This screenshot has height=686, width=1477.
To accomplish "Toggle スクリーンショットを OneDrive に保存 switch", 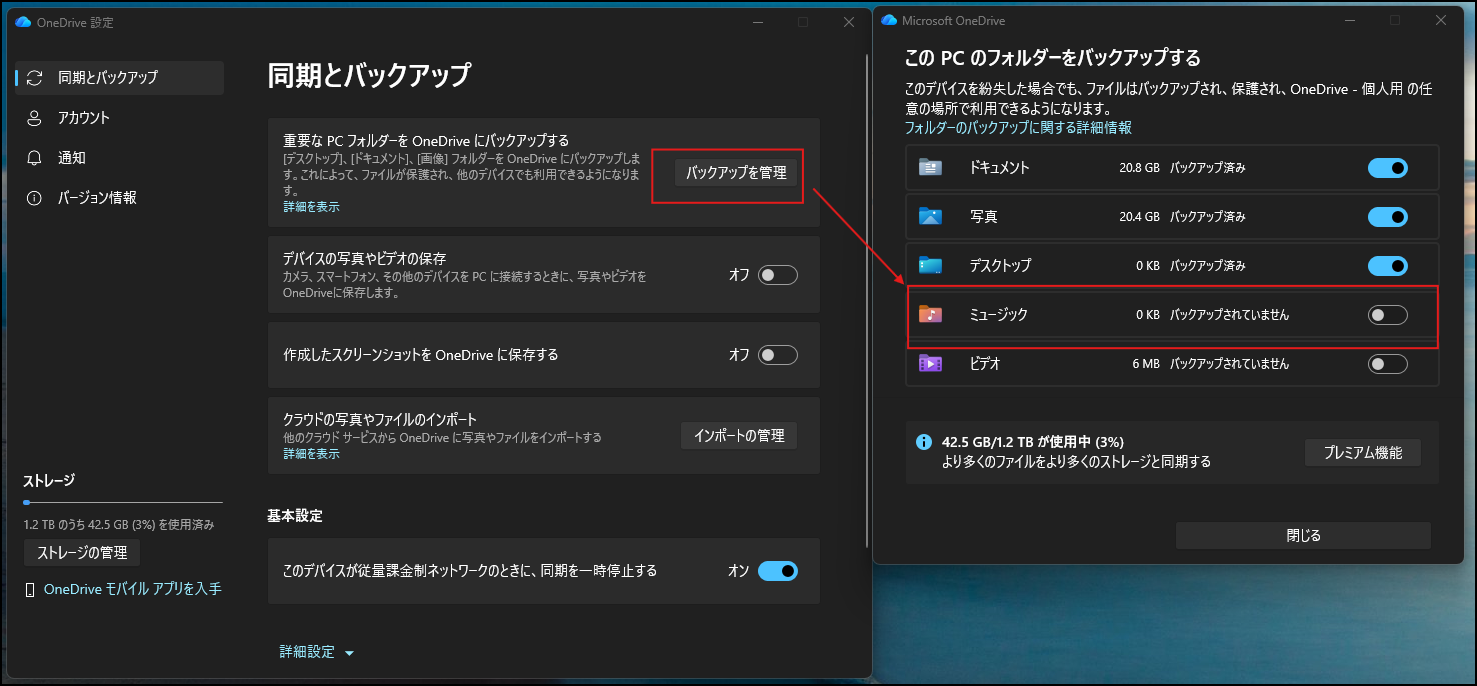I will pos(777,355).
